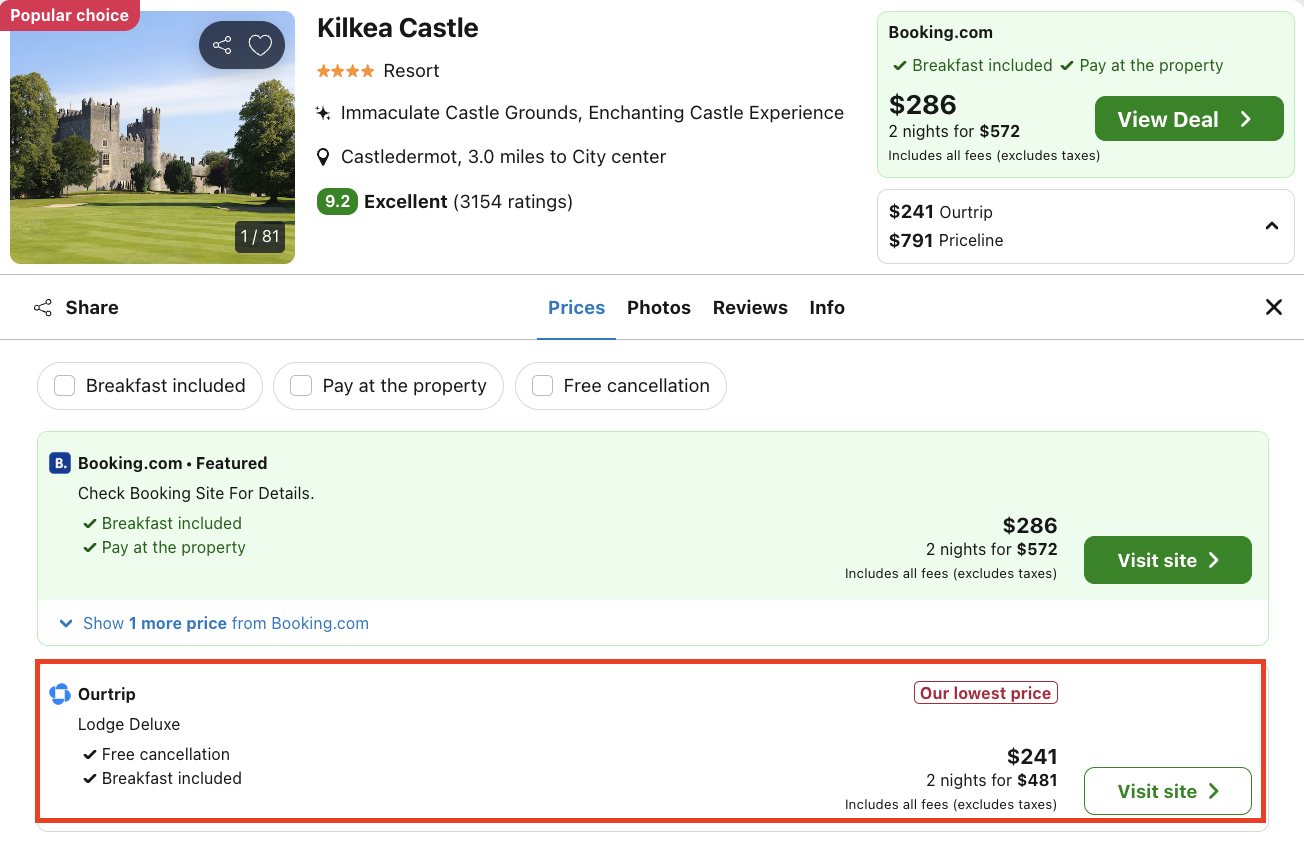Click the 9.2 rating score badge
The width and height of the screenshot is (1304, 846).
pos(337,202)
